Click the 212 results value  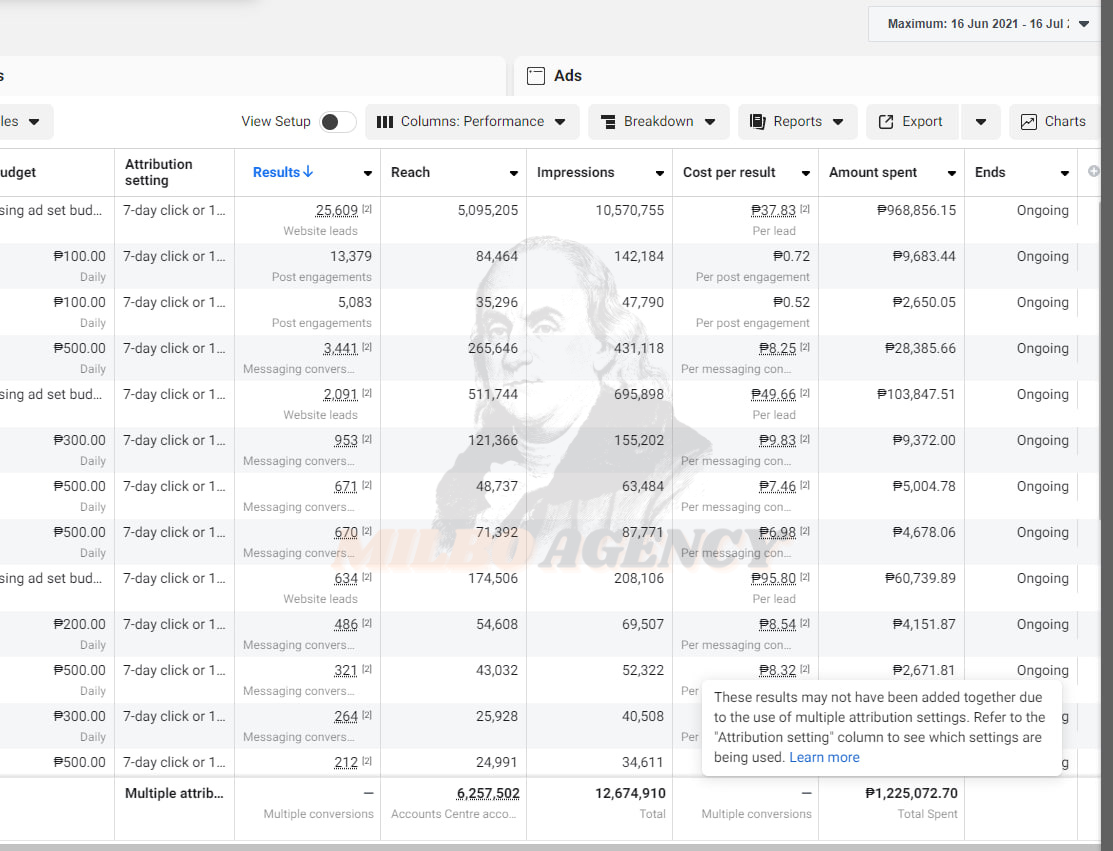[346, 762]
